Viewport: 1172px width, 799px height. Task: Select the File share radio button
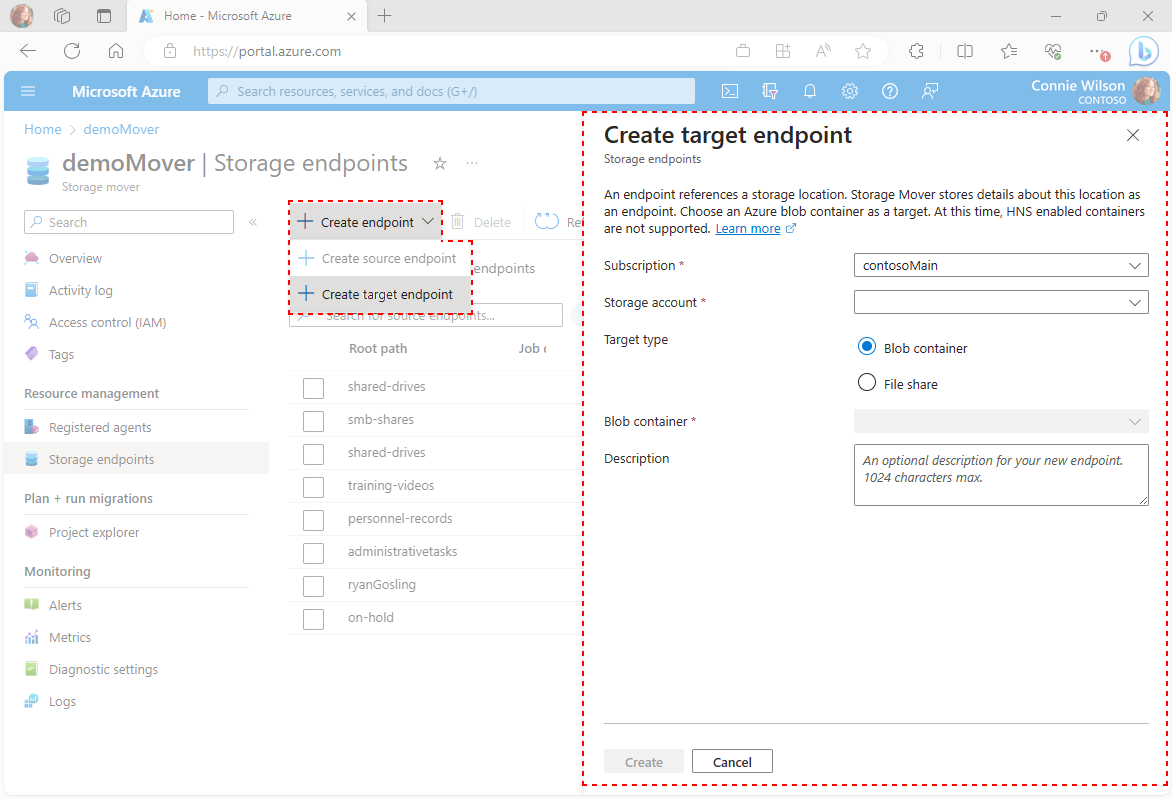coord(866,383)
